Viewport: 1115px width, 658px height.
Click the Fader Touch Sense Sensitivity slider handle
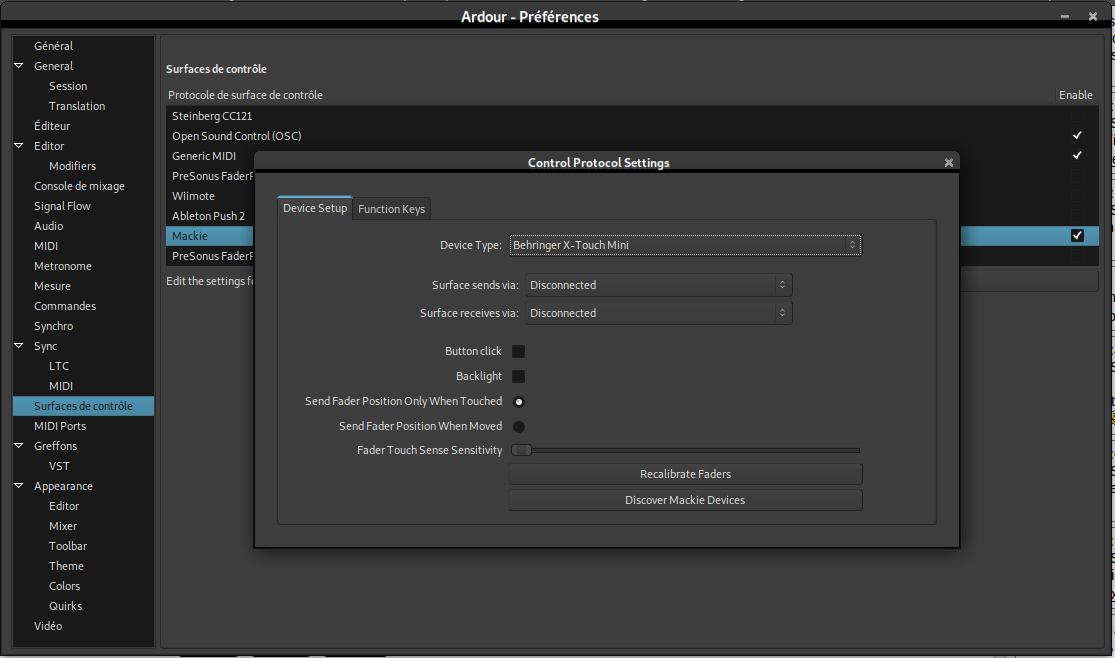coord(521,450)
